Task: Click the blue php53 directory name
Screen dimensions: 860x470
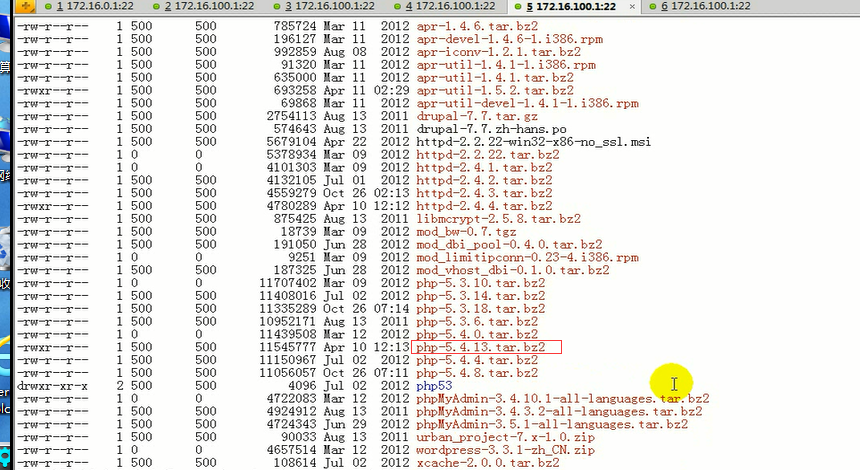Action: click(434, 386)
